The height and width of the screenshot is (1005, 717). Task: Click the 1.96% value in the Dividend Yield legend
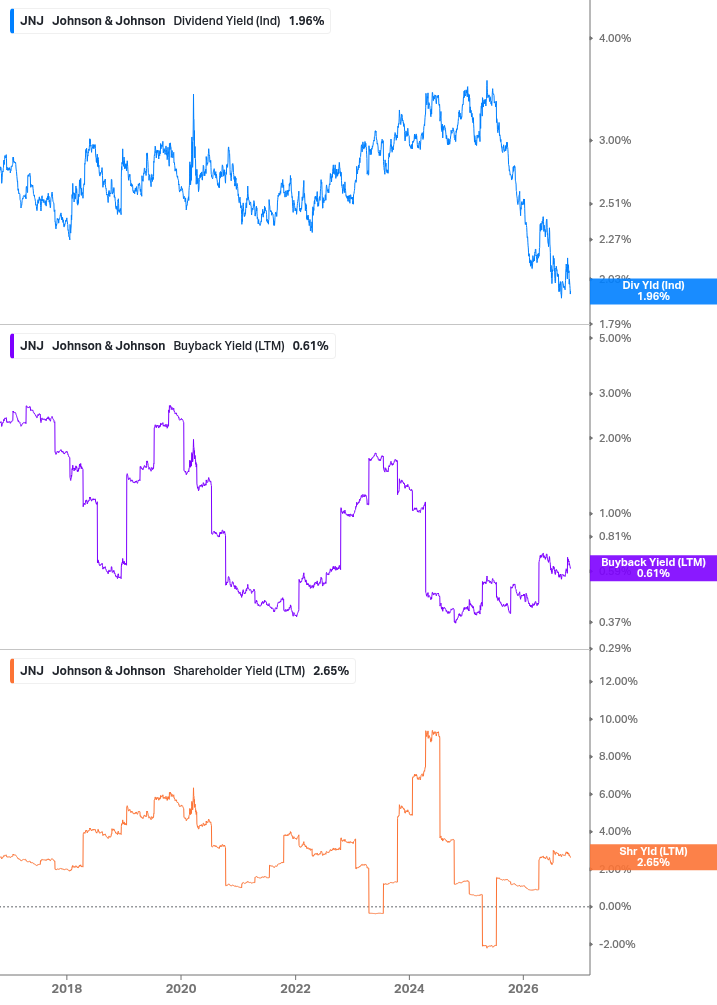pyautogui.click(x=306, y=21)
